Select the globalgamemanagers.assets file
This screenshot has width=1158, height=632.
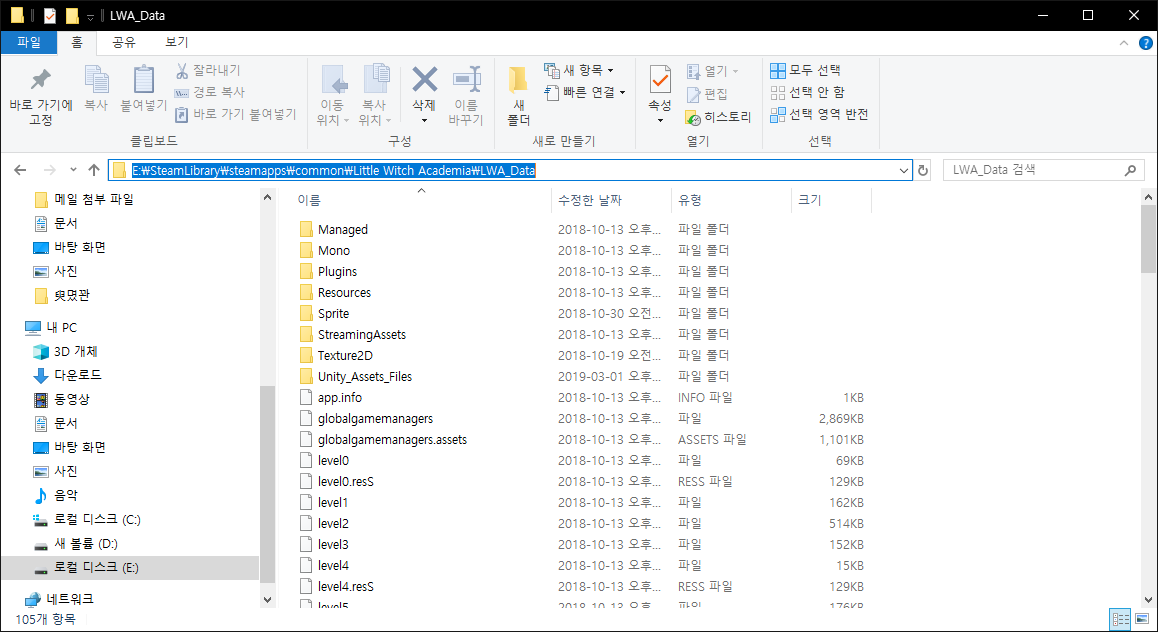coord(392,439)
